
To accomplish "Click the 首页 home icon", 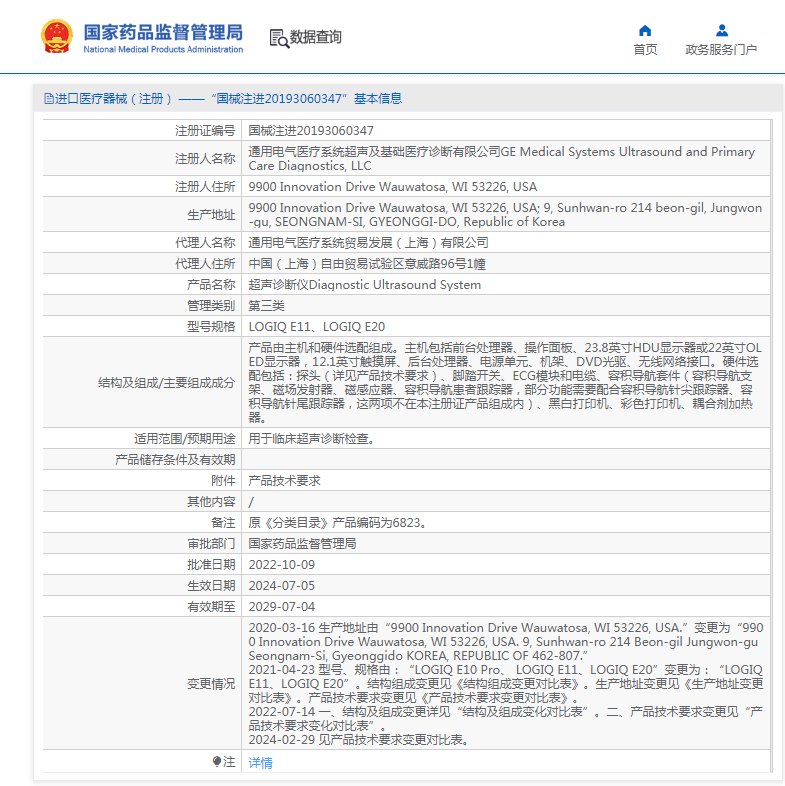I will coord(645,31).
